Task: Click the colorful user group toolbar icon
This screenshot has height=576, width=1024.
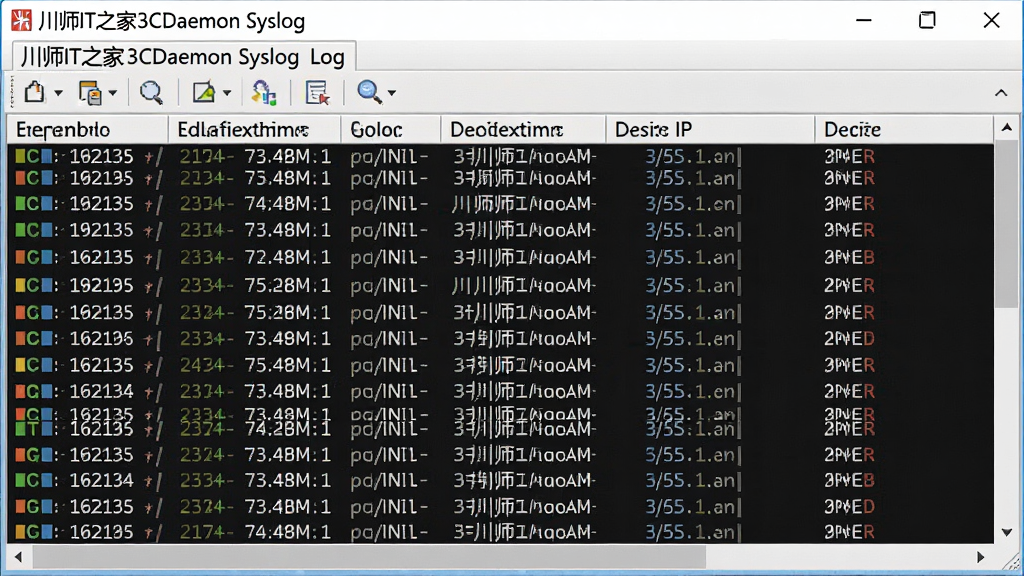Action: click(x=264, y=93)
